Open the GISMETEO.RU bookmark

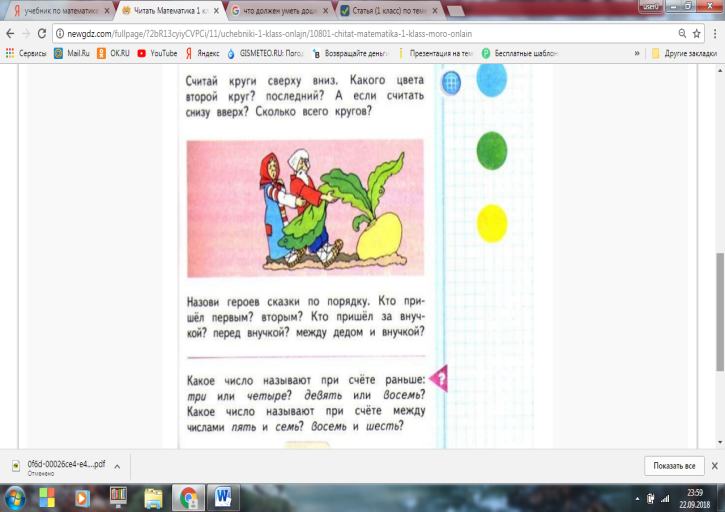(265, 53)
